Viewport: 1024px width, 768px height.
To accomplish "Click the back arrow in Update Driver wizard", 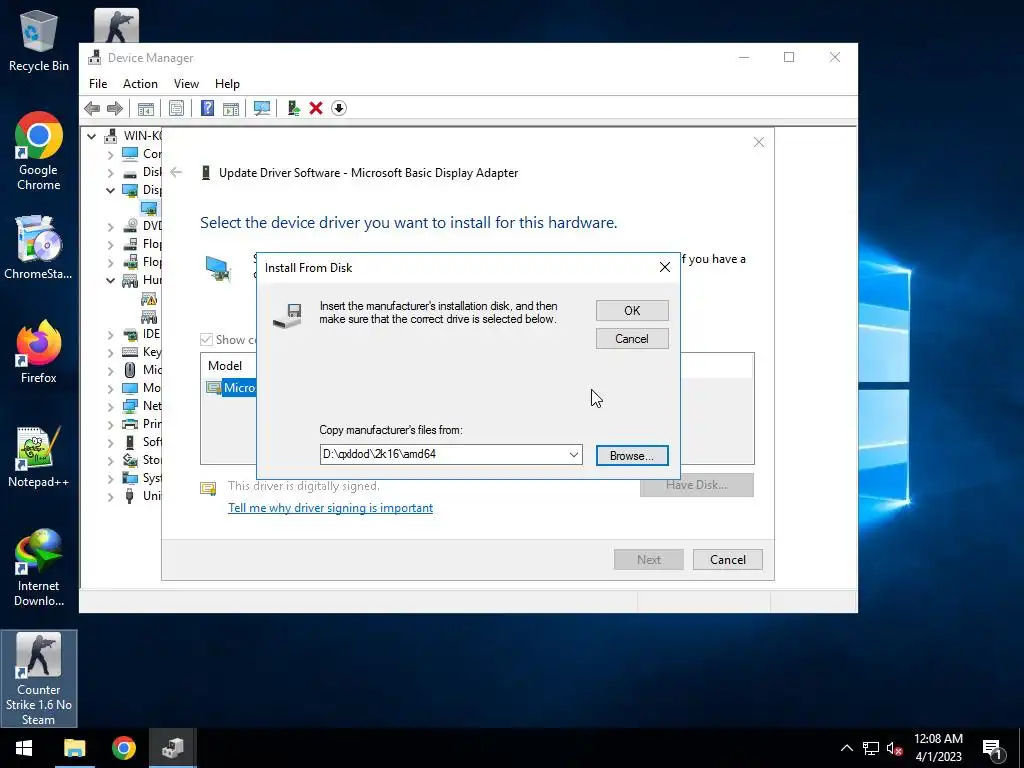I will (x=176, y=172).
